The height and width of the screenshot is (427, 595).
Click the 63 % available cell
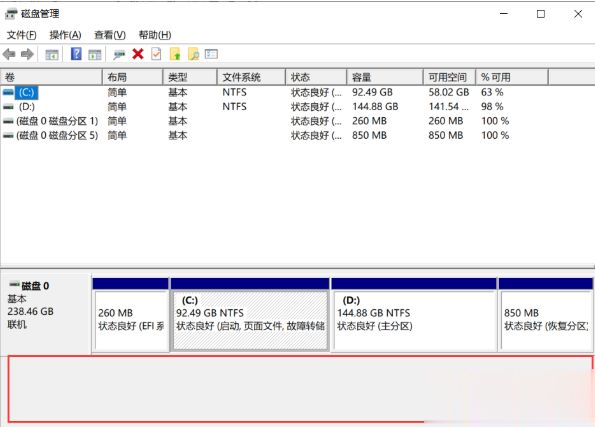492,92
